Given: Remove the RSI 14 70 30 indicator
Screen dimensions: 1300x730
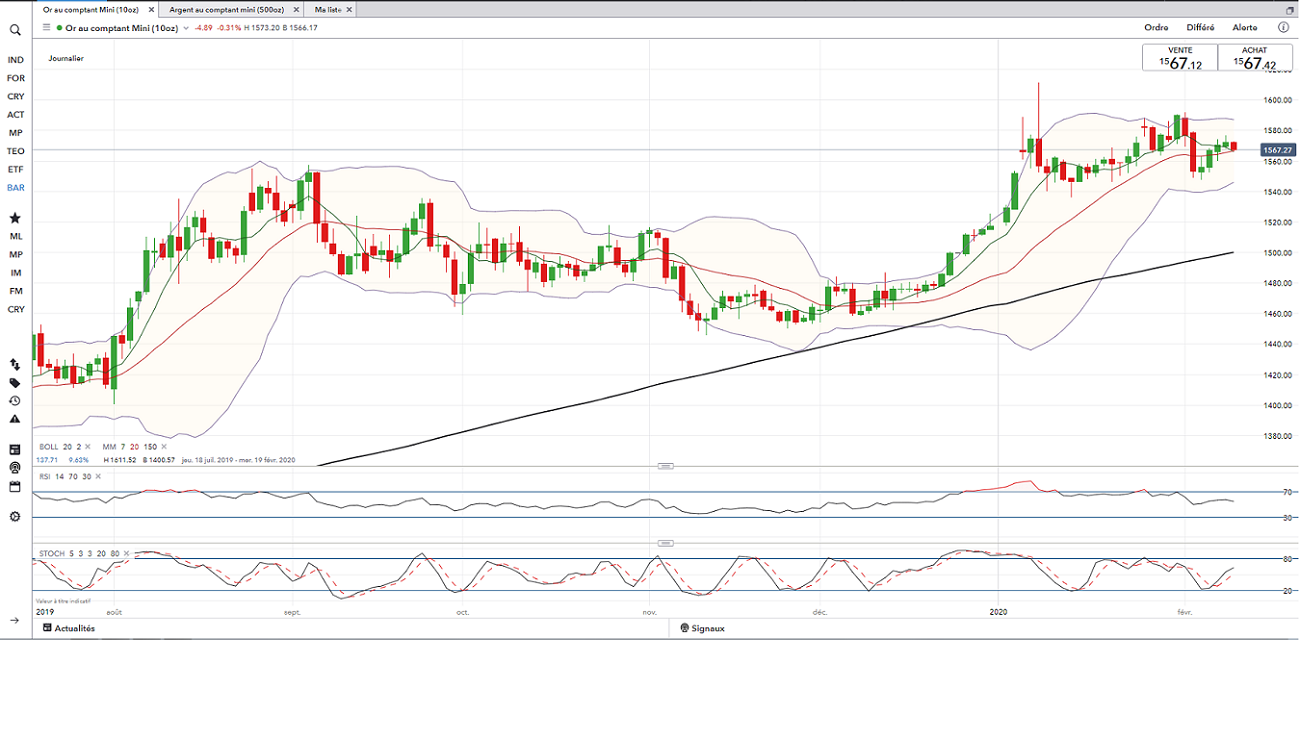Looking at the screenshot, I should point(98,476).
